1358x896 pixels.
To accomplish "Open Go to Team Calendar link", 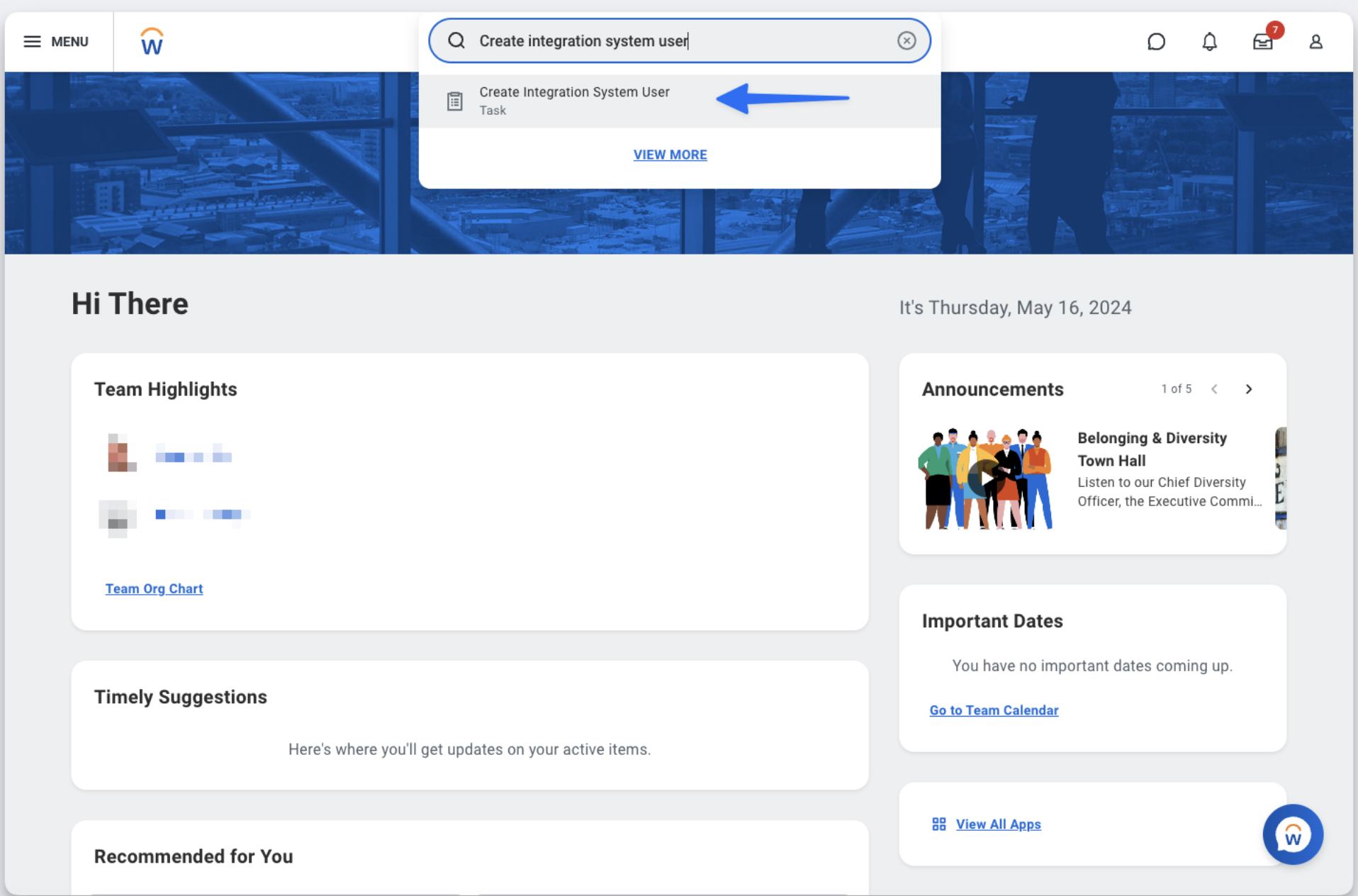I will point(994,710).
